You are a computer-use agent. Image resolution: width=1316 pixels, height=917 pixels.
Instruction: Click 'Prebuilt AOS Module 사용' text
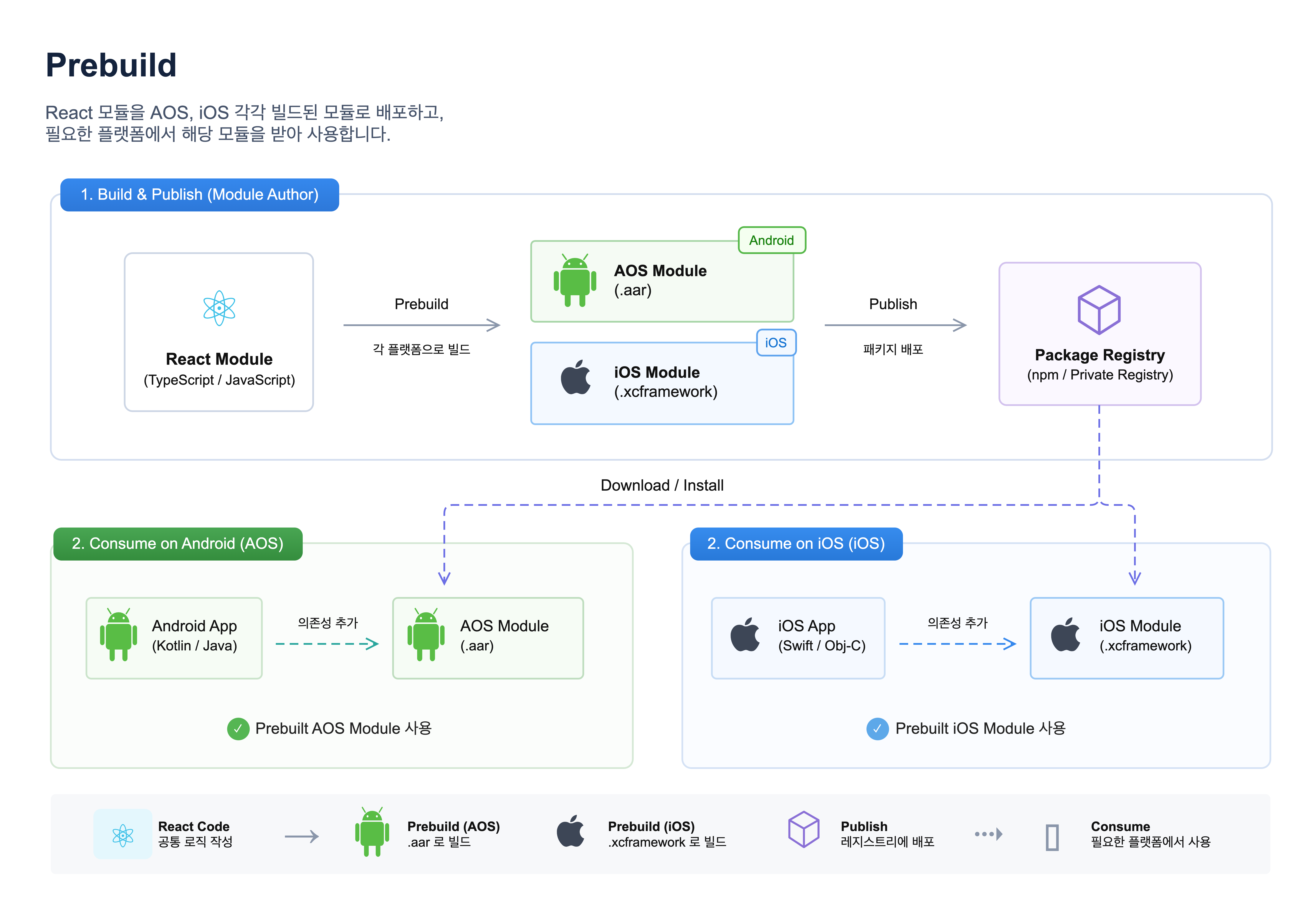tap(343, 728)
